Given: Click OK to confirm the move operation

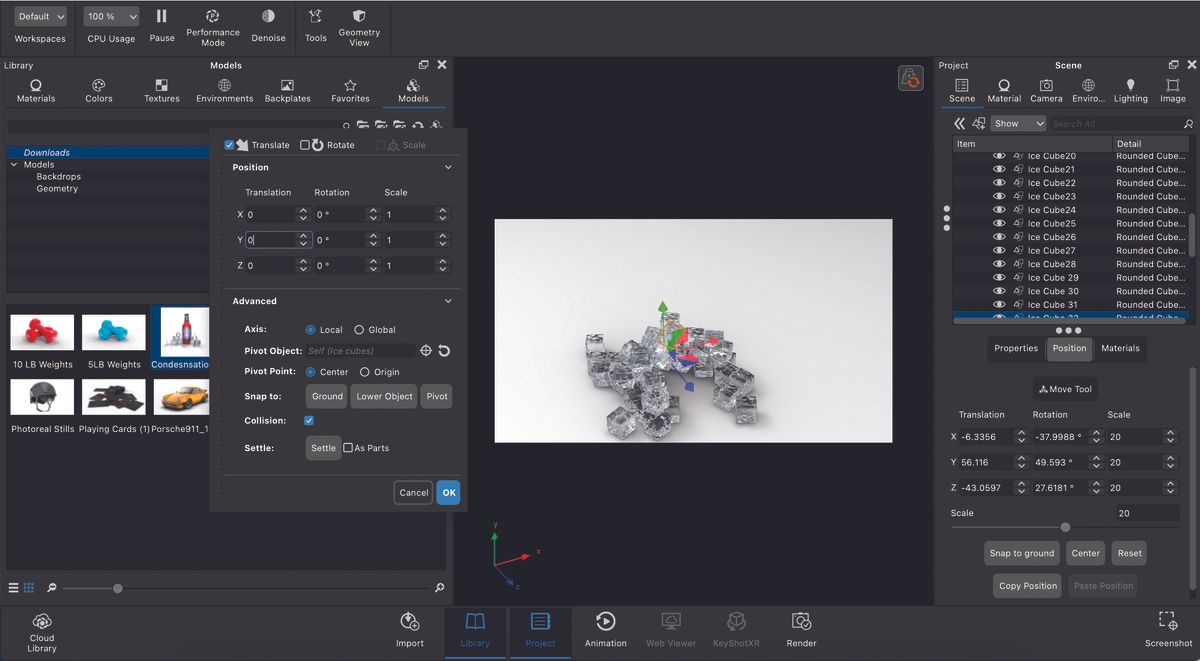Looking at the screenshot, I should pyautogui.click(x=448, y=492).
